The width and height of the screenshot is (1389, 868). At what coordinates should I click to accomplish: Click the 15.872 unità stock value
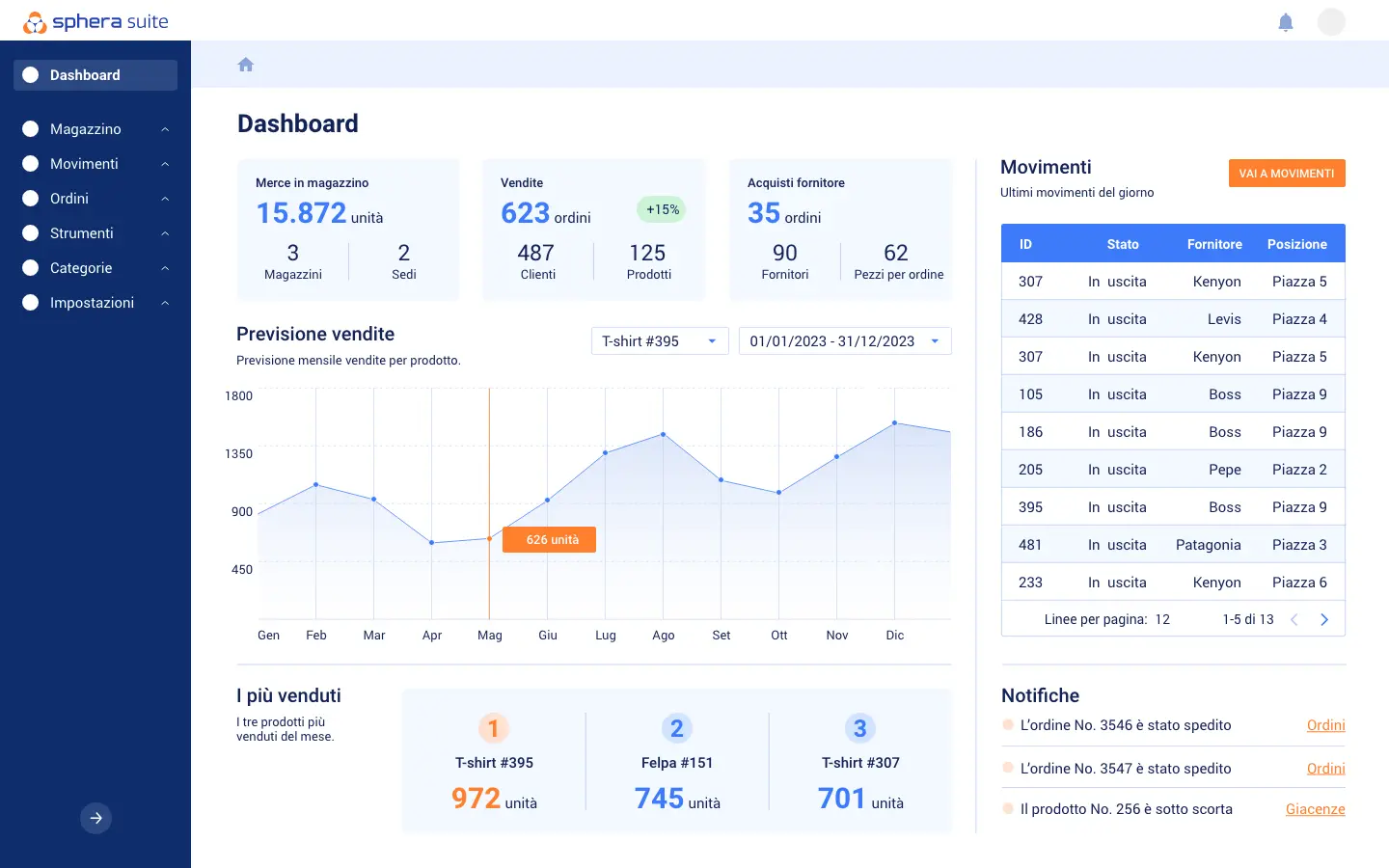(319, 213)
